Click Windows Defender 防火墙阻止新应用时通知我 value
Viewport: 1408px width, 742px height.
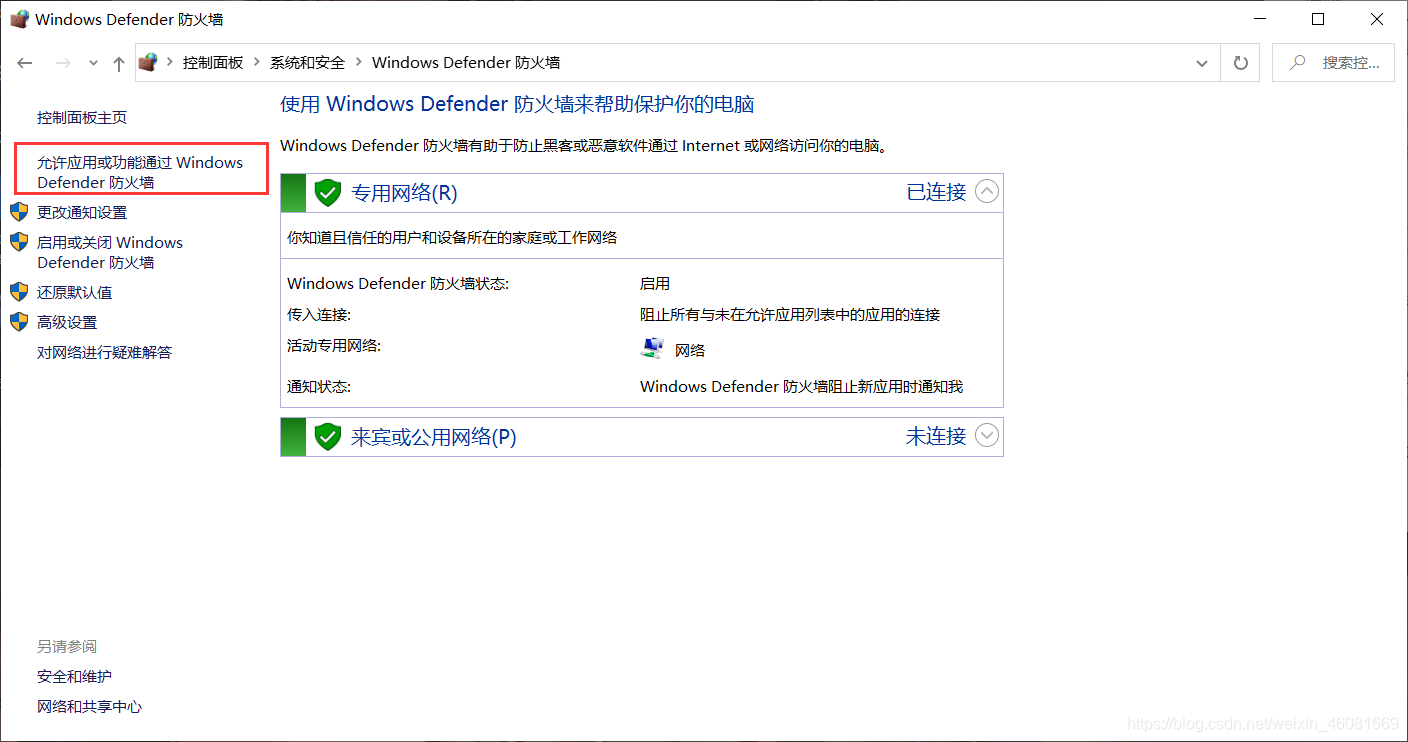801,387
